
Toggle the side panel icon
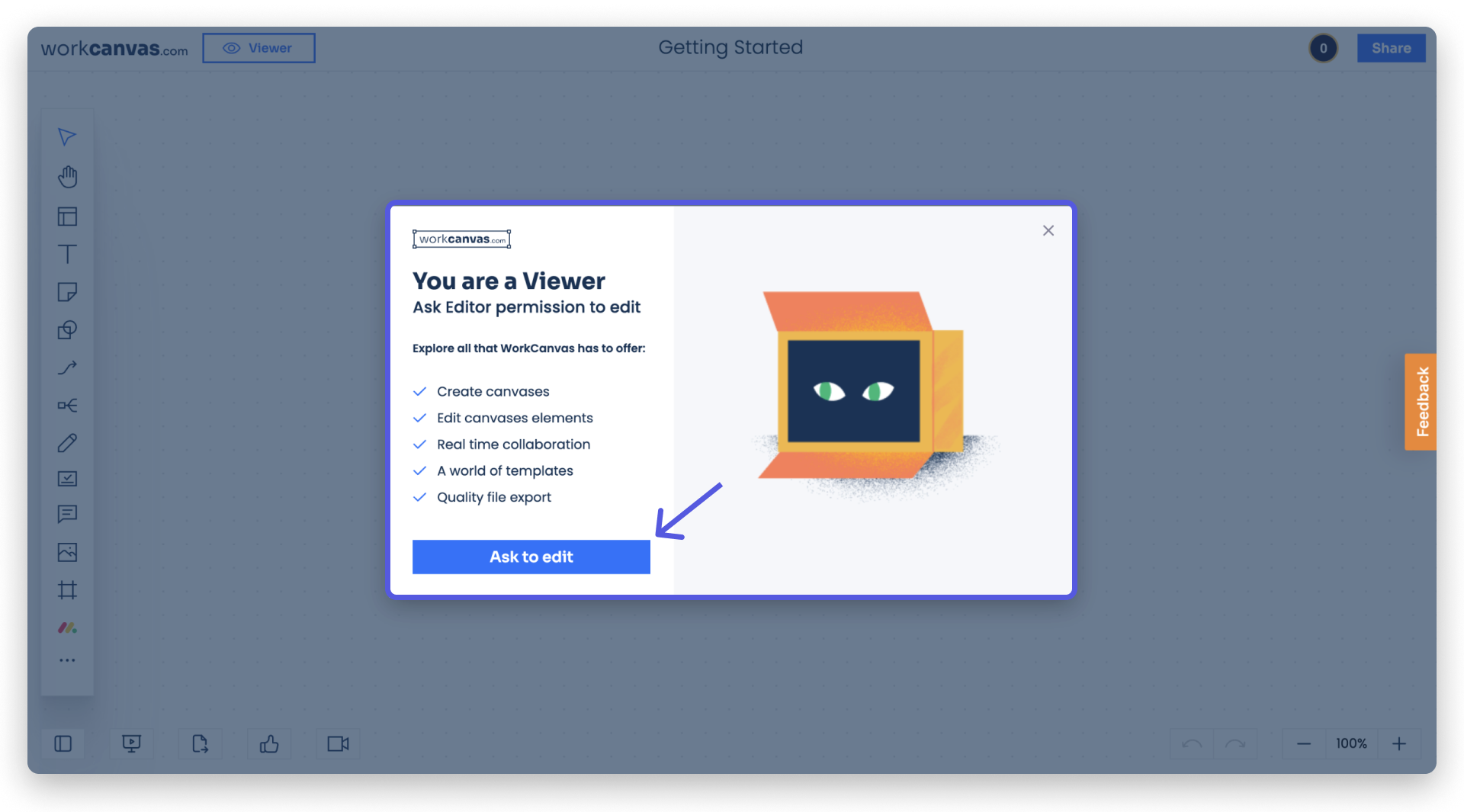coord(63,744)
